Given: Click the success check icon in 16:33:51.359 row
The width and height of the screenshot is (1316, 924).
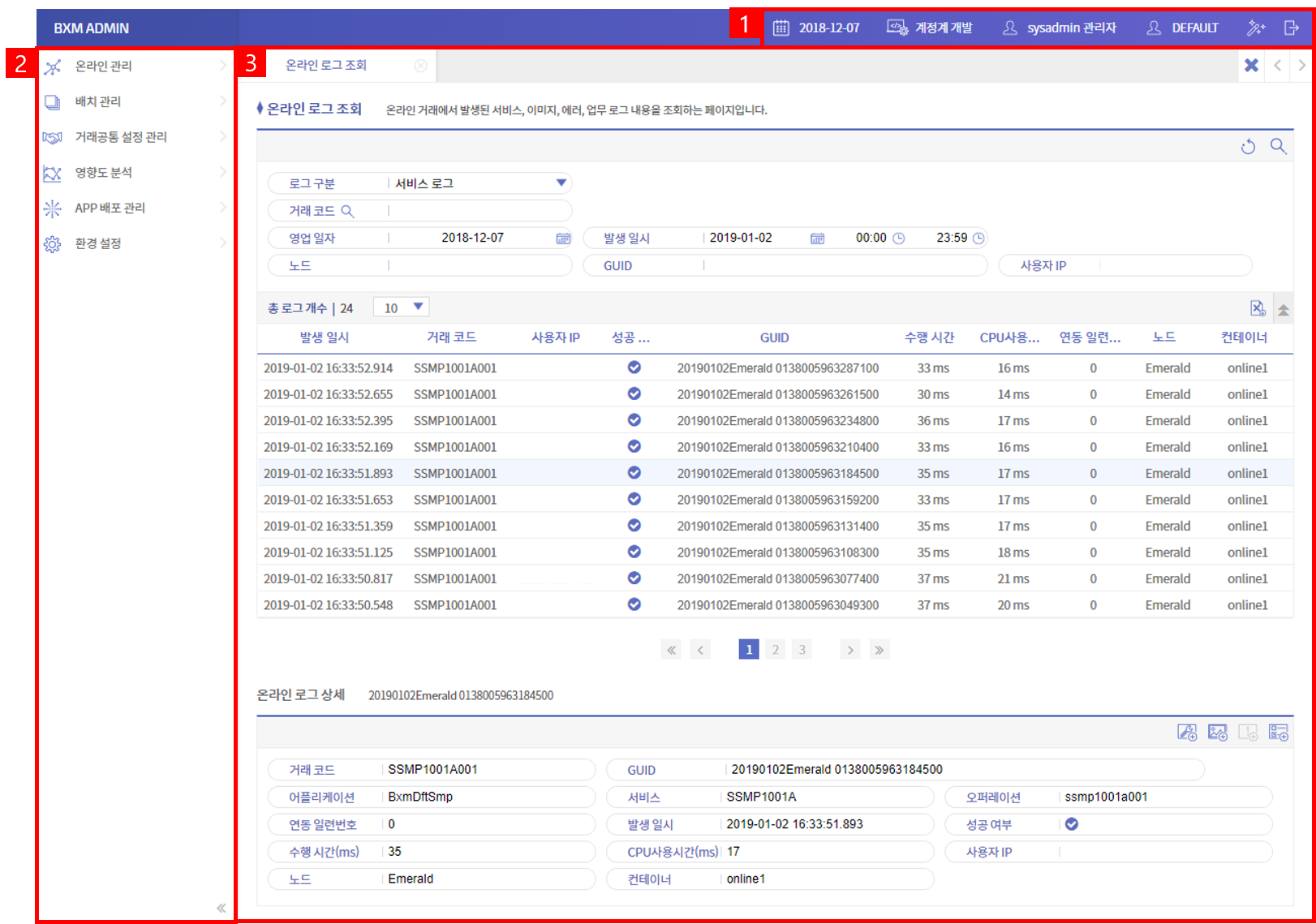Looking at the screenshot, I should tap(634, 526).
